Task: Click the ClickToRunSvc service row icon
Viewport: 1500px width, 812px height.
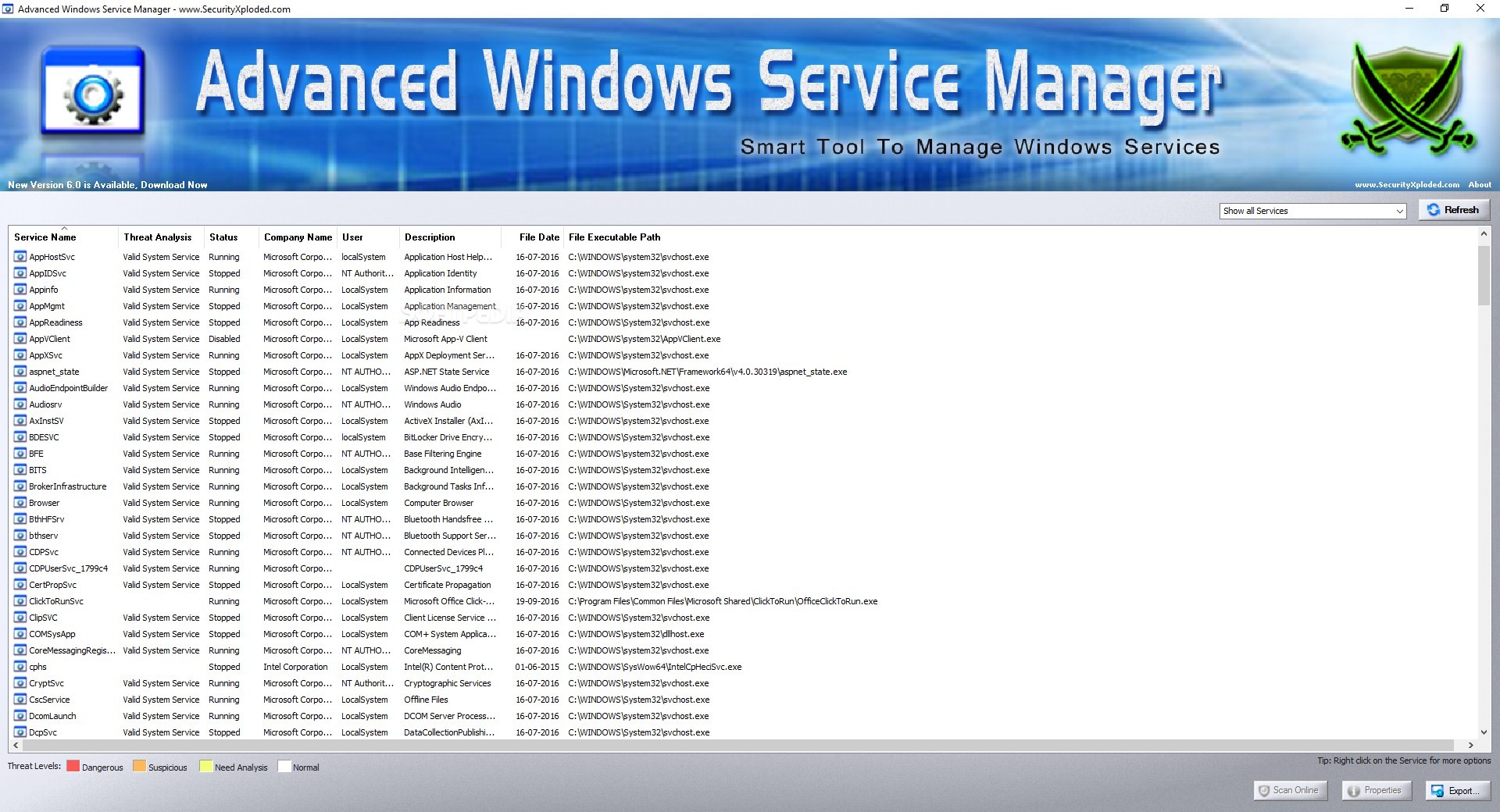Action: [x=20, y=600]
